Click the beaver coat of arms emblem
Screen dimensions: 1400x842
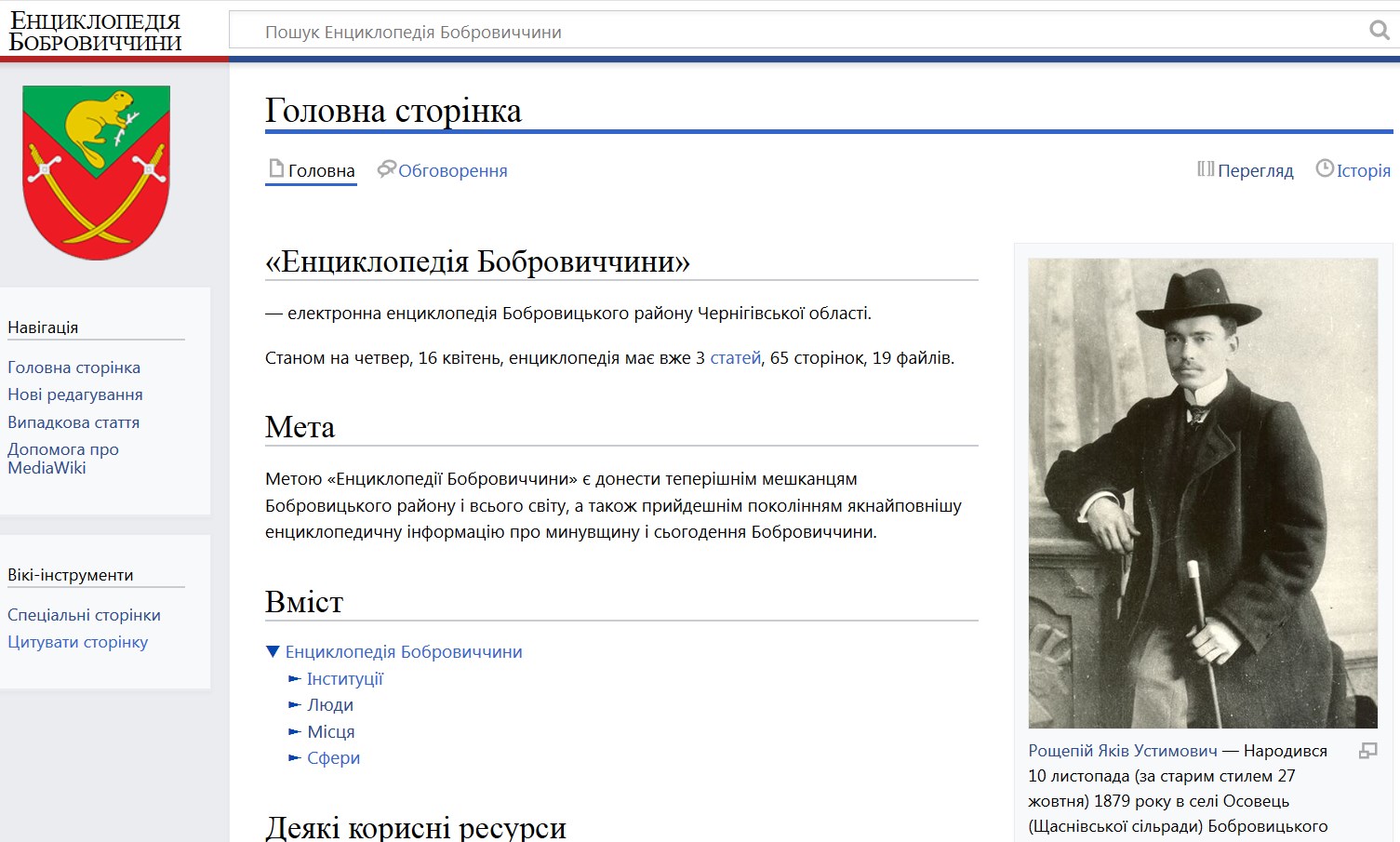point(96,171)
